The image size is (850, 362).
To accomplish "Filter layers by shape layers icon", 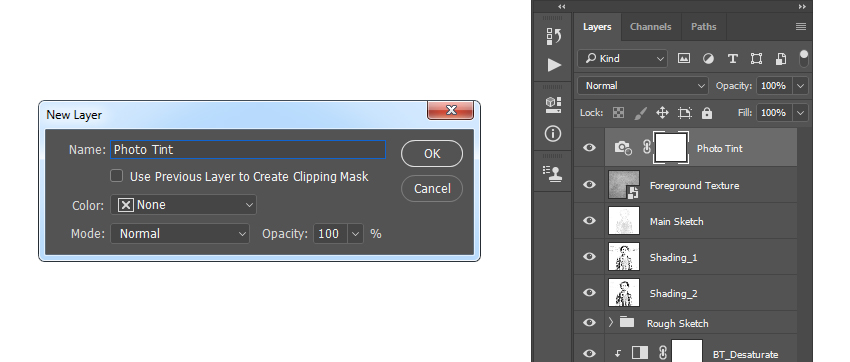I will point(756,59).
